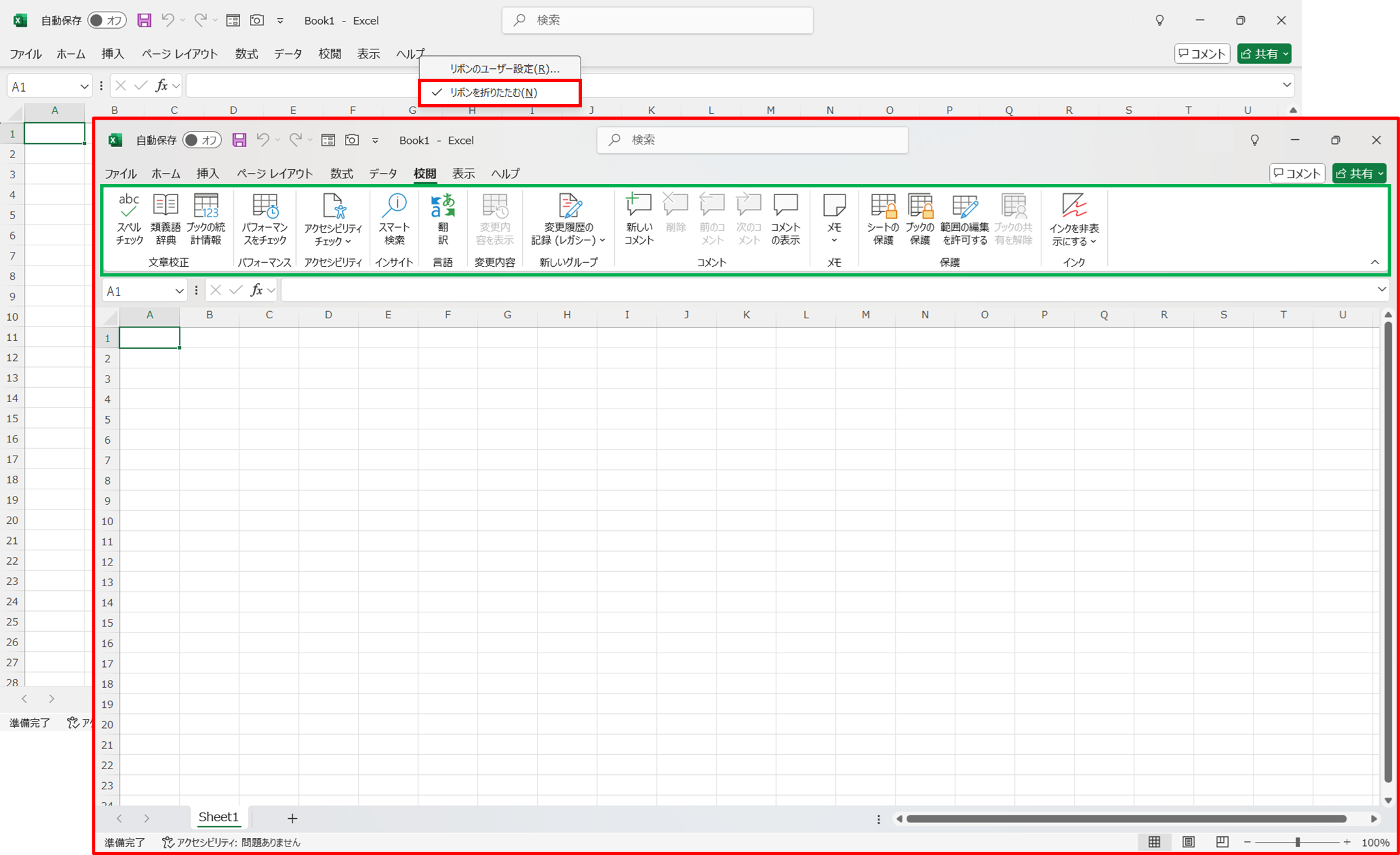
Task: Open Track Changes legacy (変更履歴の記録)
Action: tap(568, 219)
